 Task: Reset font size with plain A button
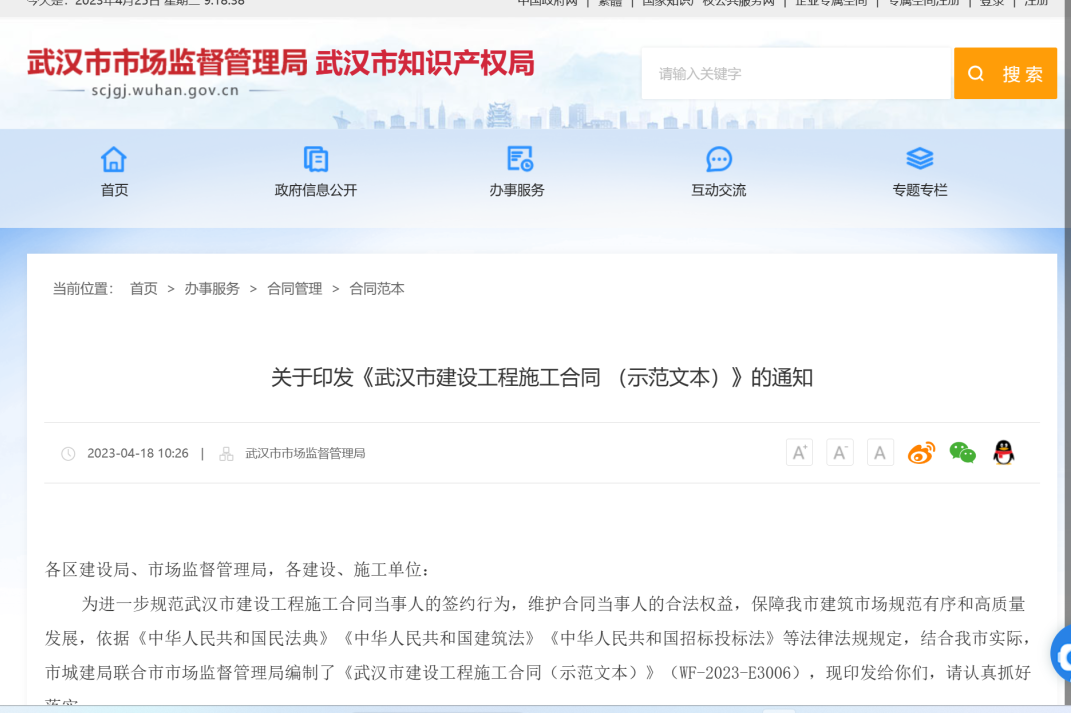pyautogui.click(x=880, y=453)
